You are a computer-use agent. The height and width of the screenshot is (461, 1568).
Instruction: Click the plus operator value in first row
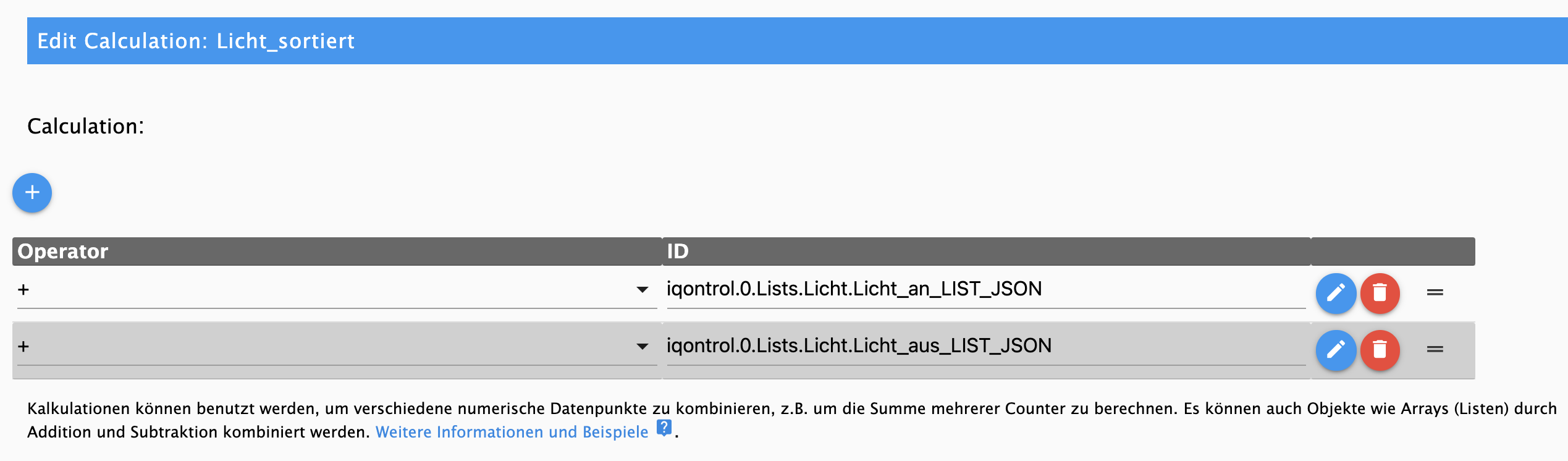pos(23,289)
